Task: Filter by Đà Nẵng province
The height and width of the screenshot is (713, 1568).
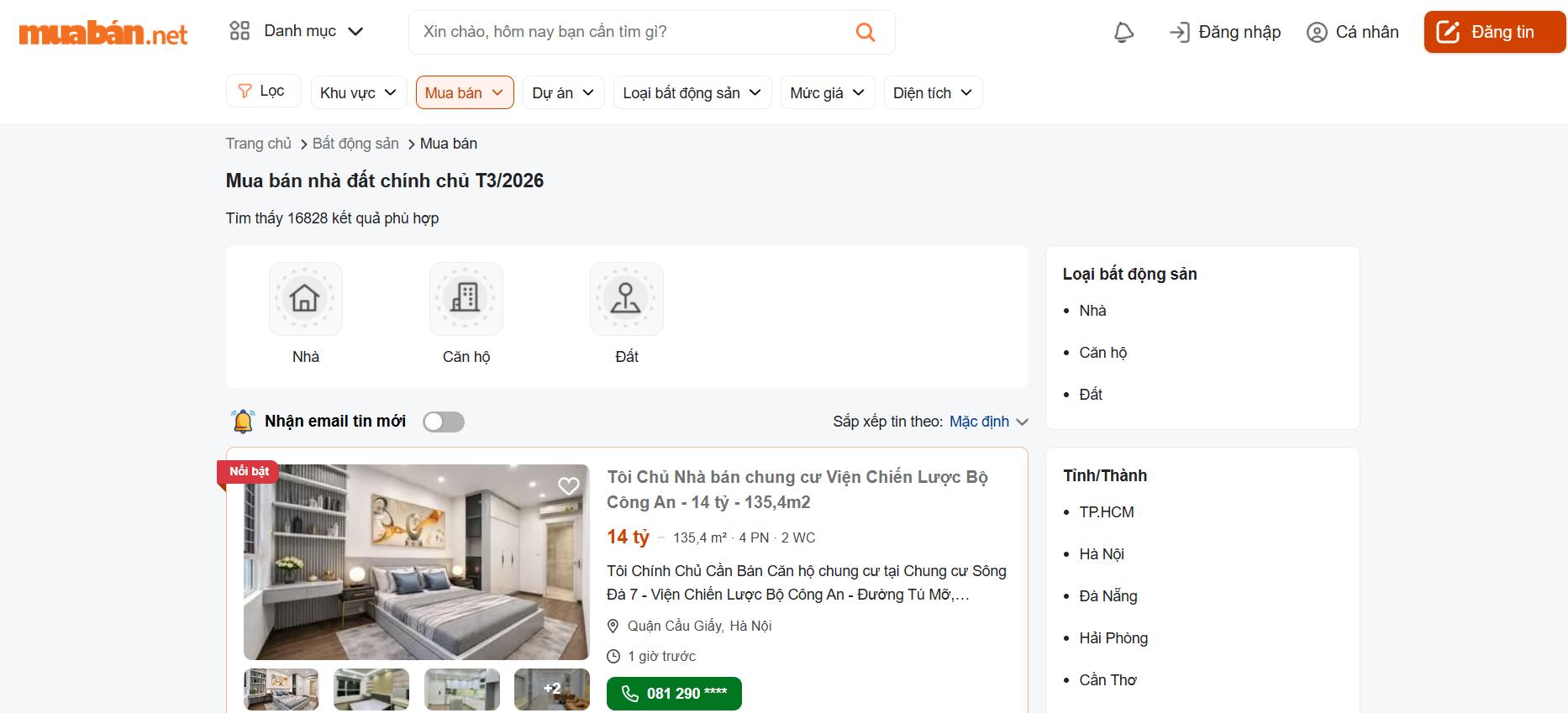Action: (x=1108, y=595)
